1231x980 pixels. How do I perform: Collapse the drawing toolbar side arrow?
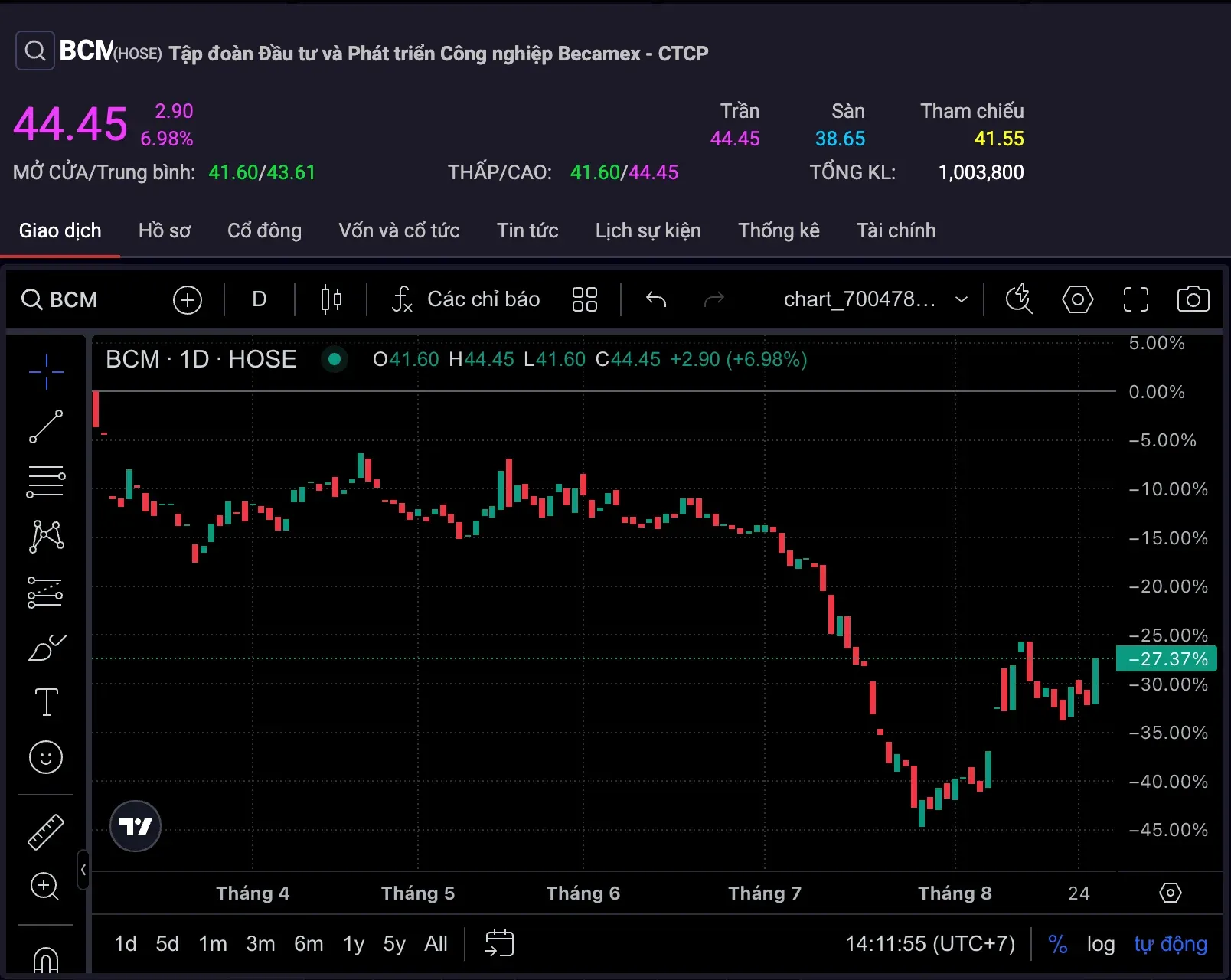[83, 870]
